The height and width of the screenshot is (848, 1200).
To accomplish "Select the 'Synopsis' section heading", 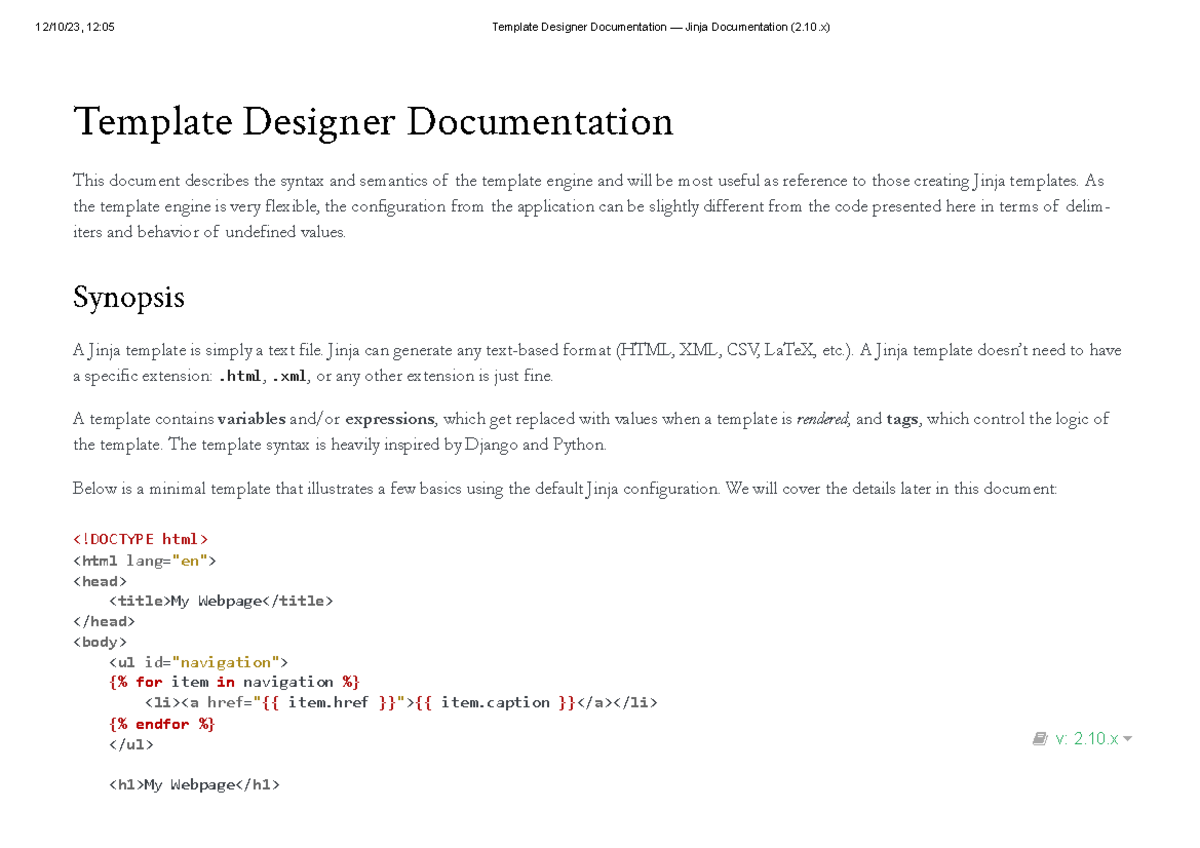I will tap(128, 297).
